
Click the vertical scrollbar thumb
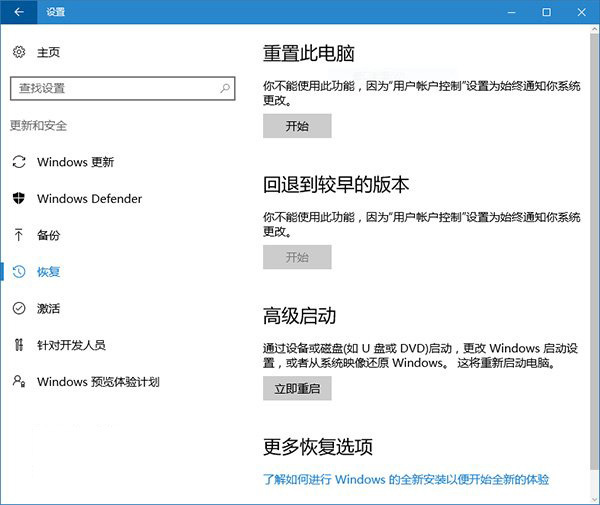click(x=595, y=251)
